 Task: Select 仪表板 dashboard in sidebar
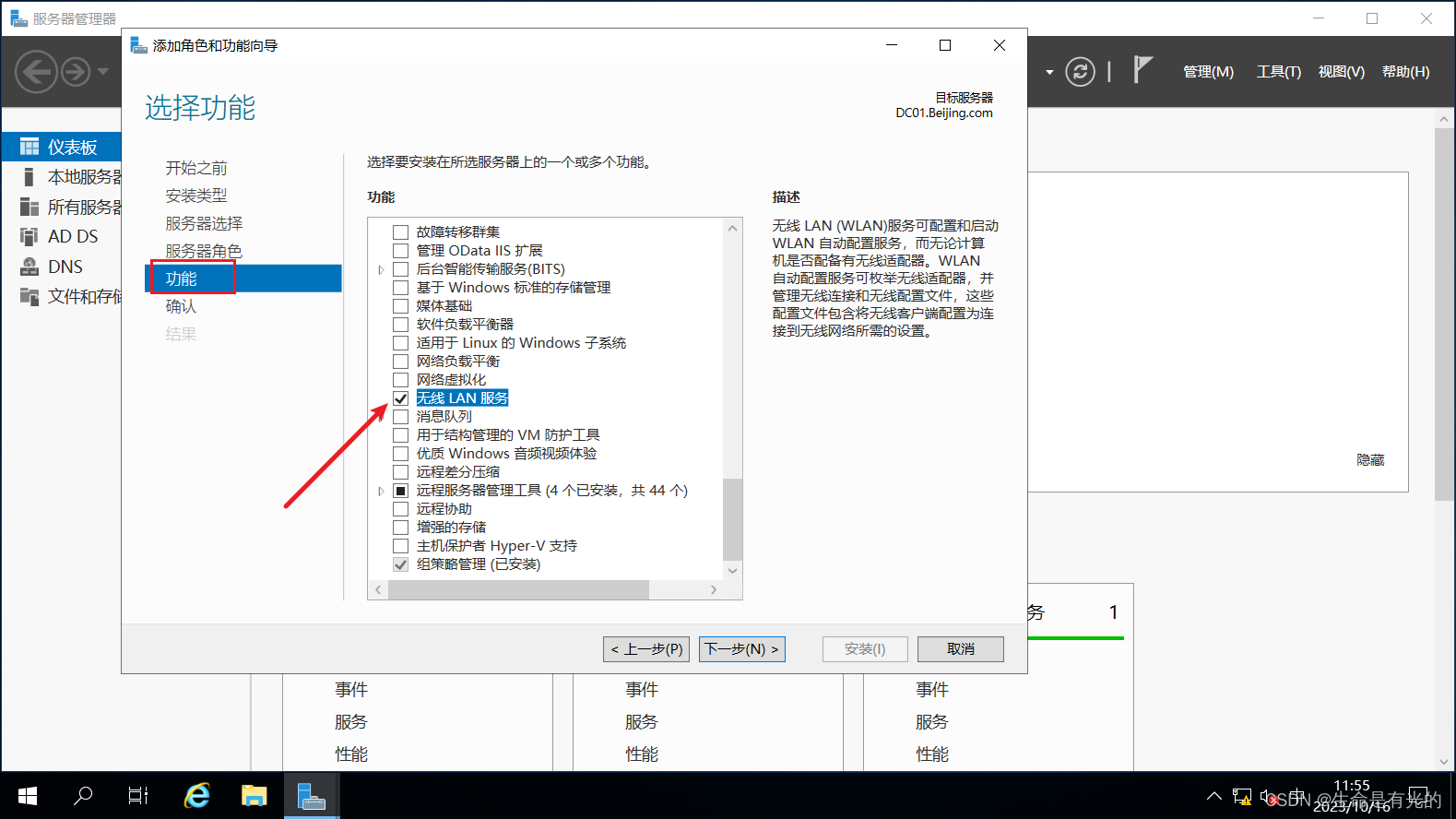tap(62, 147)
